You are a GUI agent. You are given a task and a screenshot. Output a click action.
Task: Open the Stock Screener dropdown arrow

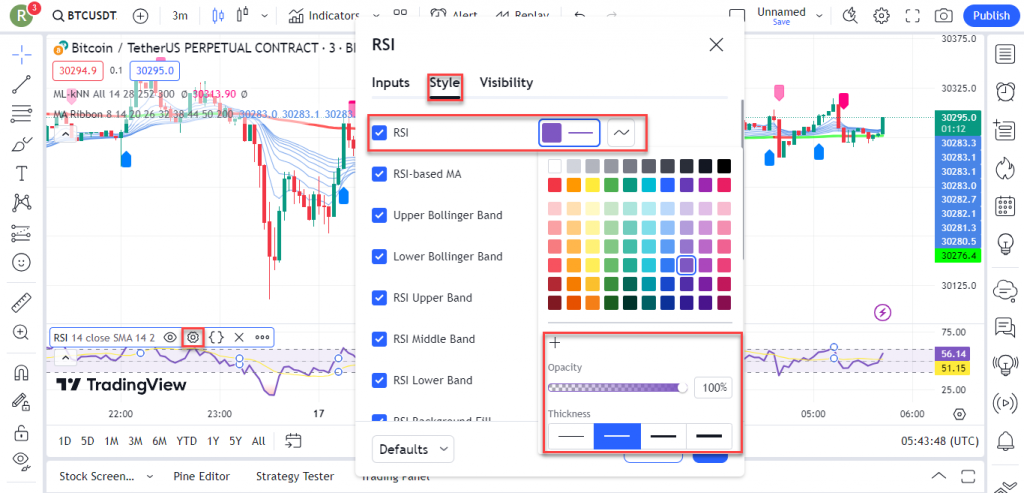tap(150, 476)
